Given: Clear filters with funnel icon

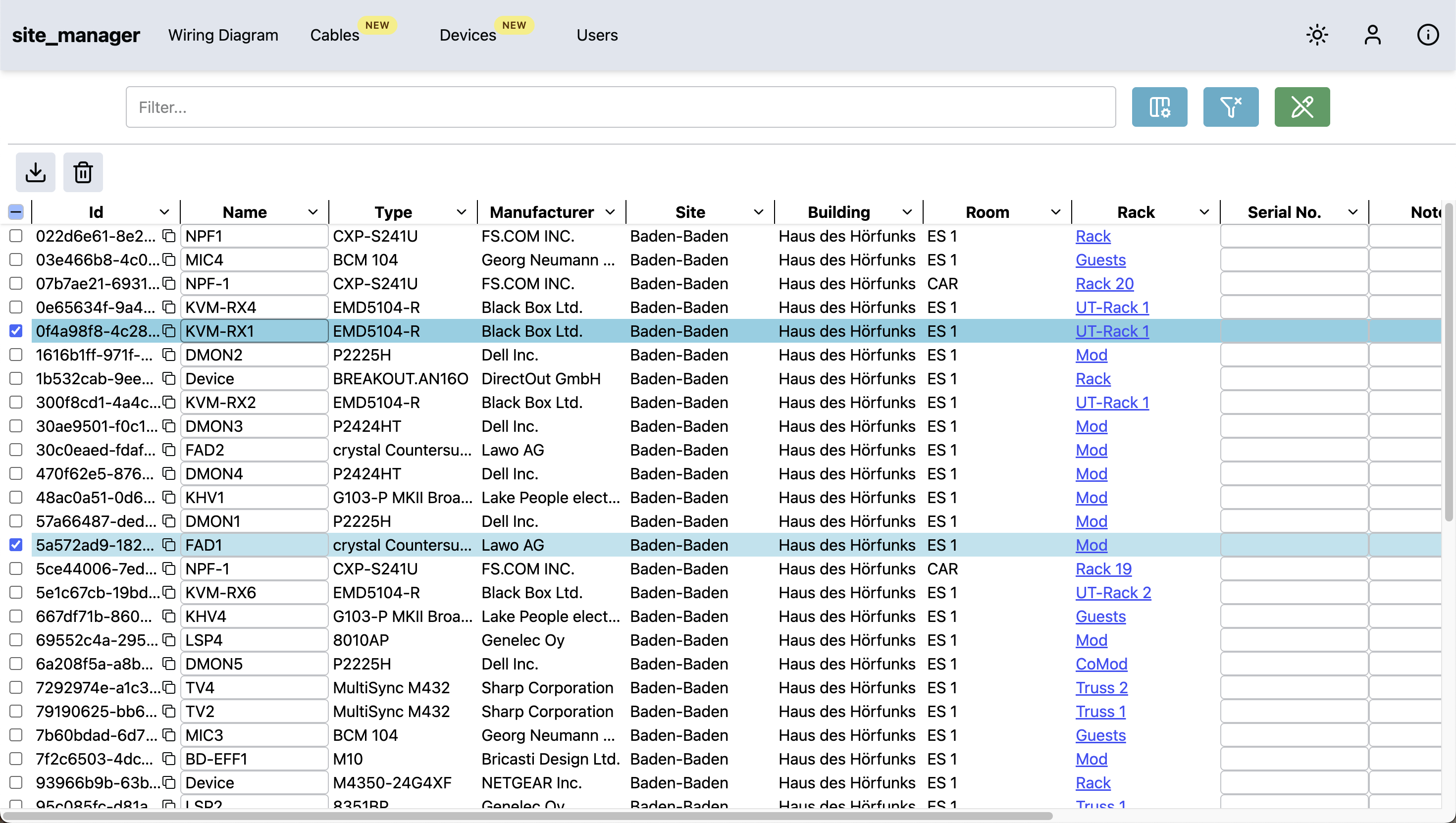Looking at the screenshot, I should point(1231,107).
